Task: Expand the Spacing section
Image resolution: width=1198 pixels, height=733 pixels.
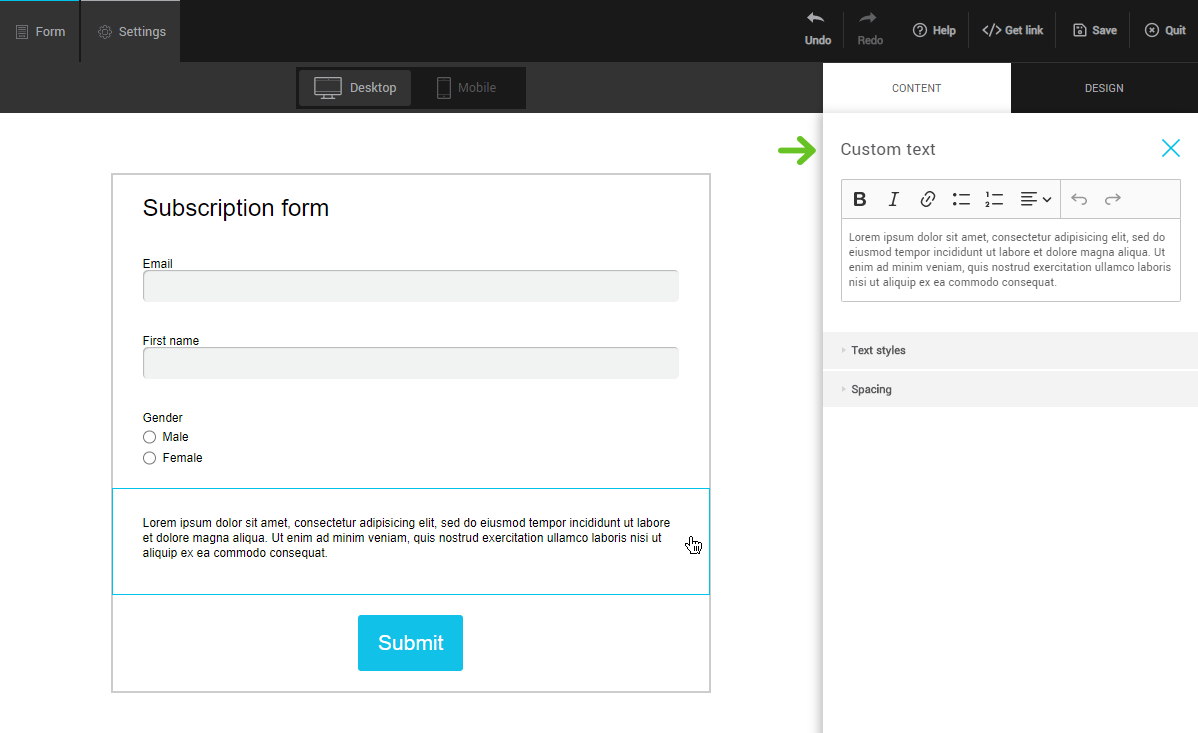Action: (871, 390)
